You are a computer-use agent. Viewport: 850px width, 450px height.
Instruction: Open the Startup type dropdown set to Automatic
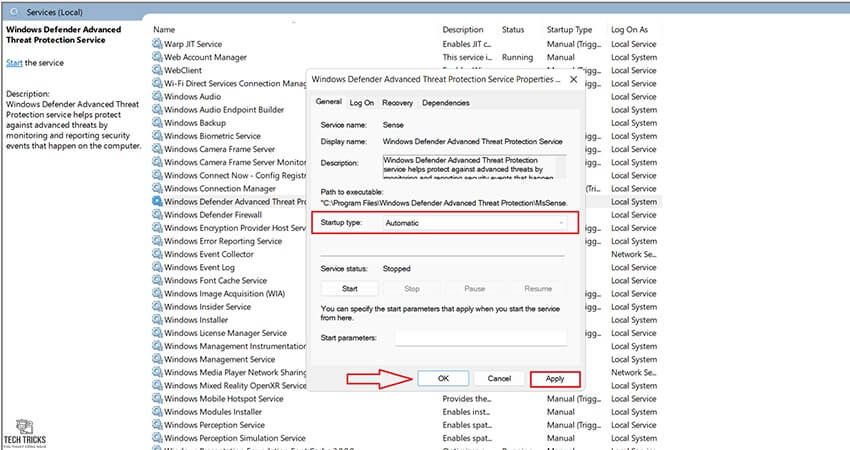click(474, 223)
